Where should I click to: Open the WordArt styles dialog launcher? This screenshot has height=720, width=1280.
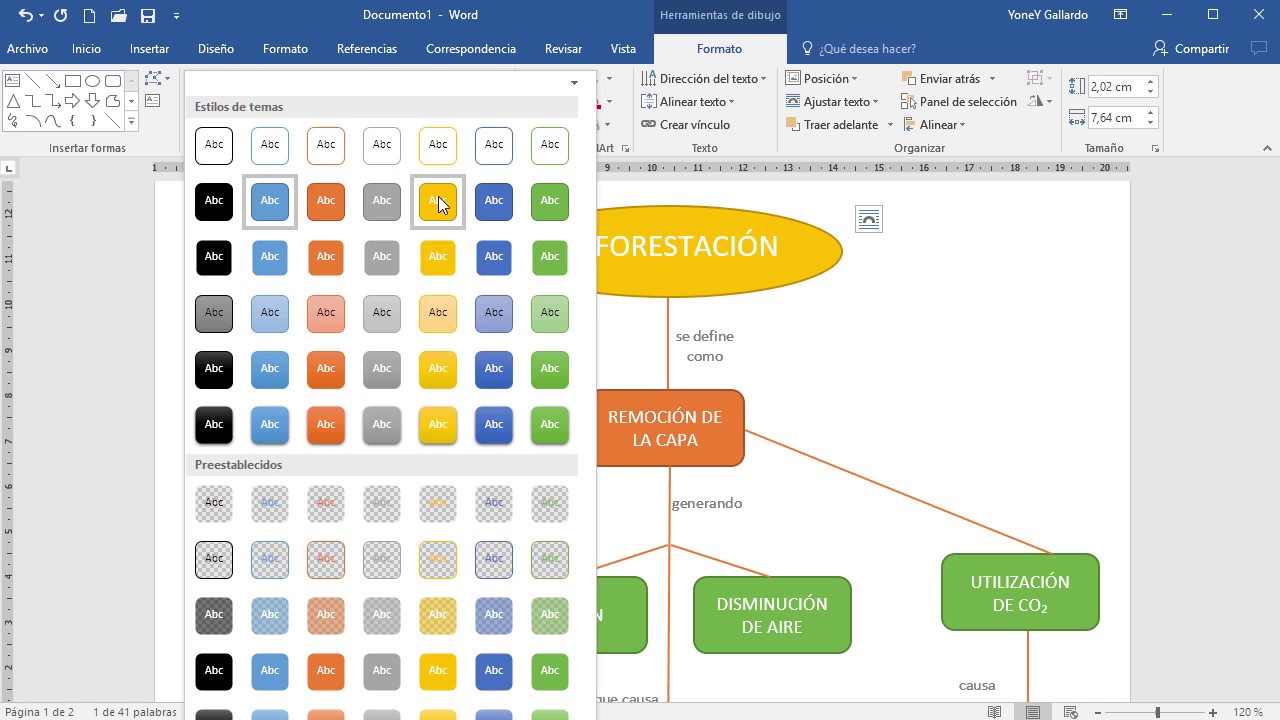pyautogui.click(x=626, y=148)
